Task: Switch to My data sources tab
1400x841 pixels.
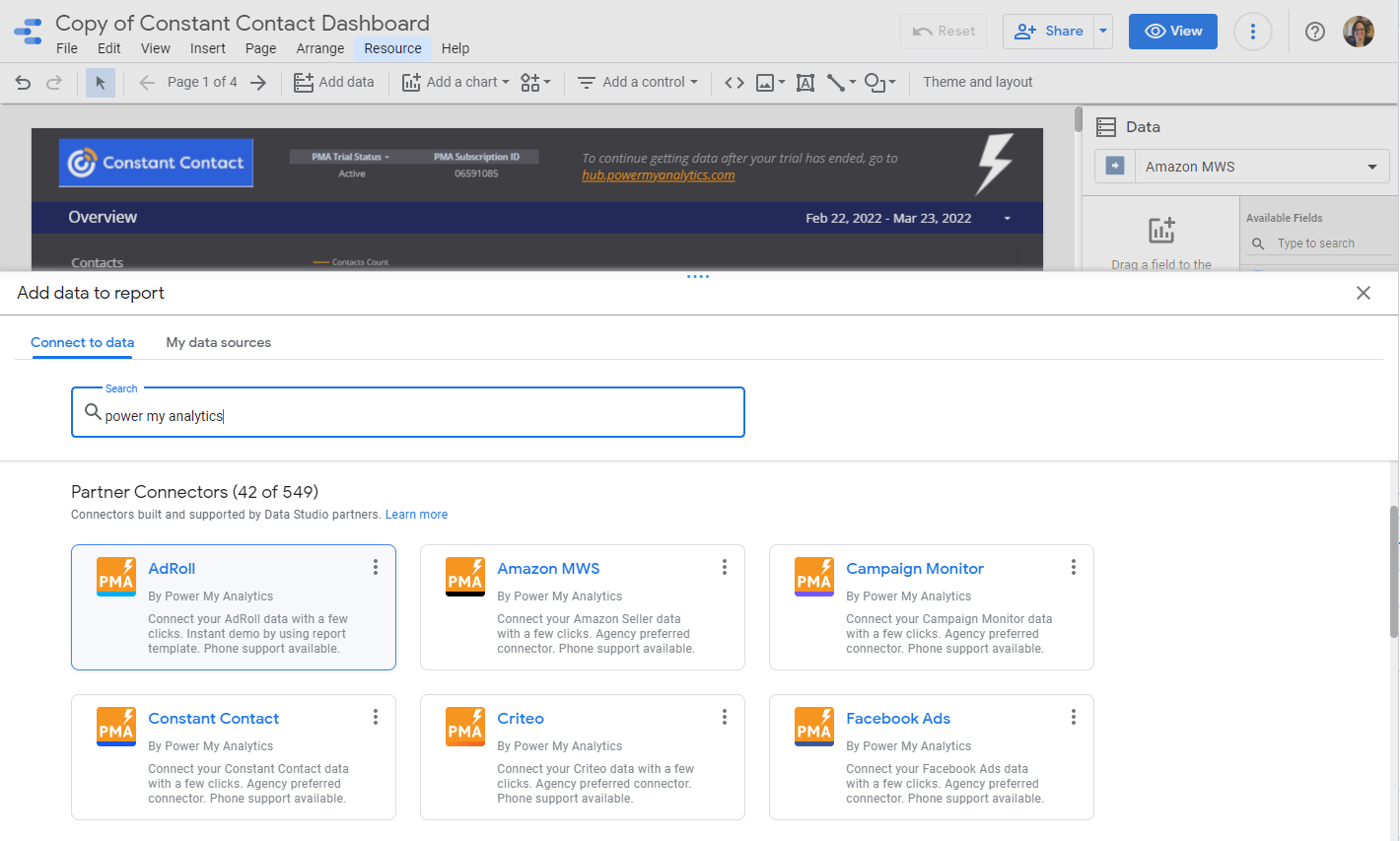Action: tap(218, 342)
